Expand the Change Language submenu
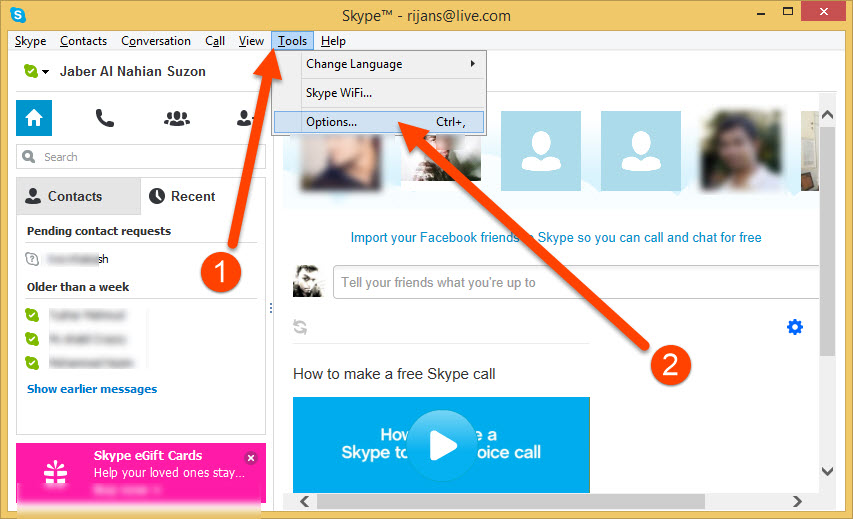 pyautogui.click(x=394, y=64)
